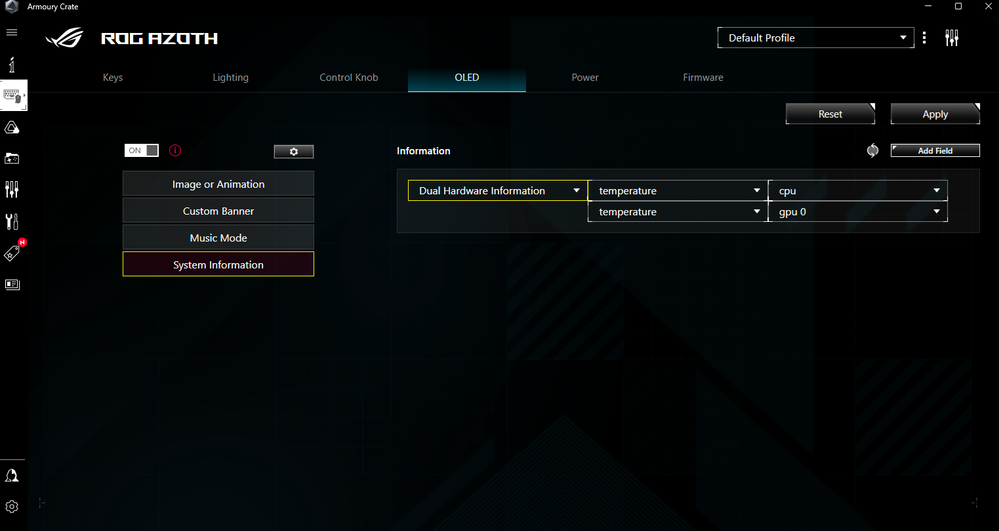This screenshot has width=999, height=531.
Task: Switch to the Lighting tab
Action: [x=231, y=77]
